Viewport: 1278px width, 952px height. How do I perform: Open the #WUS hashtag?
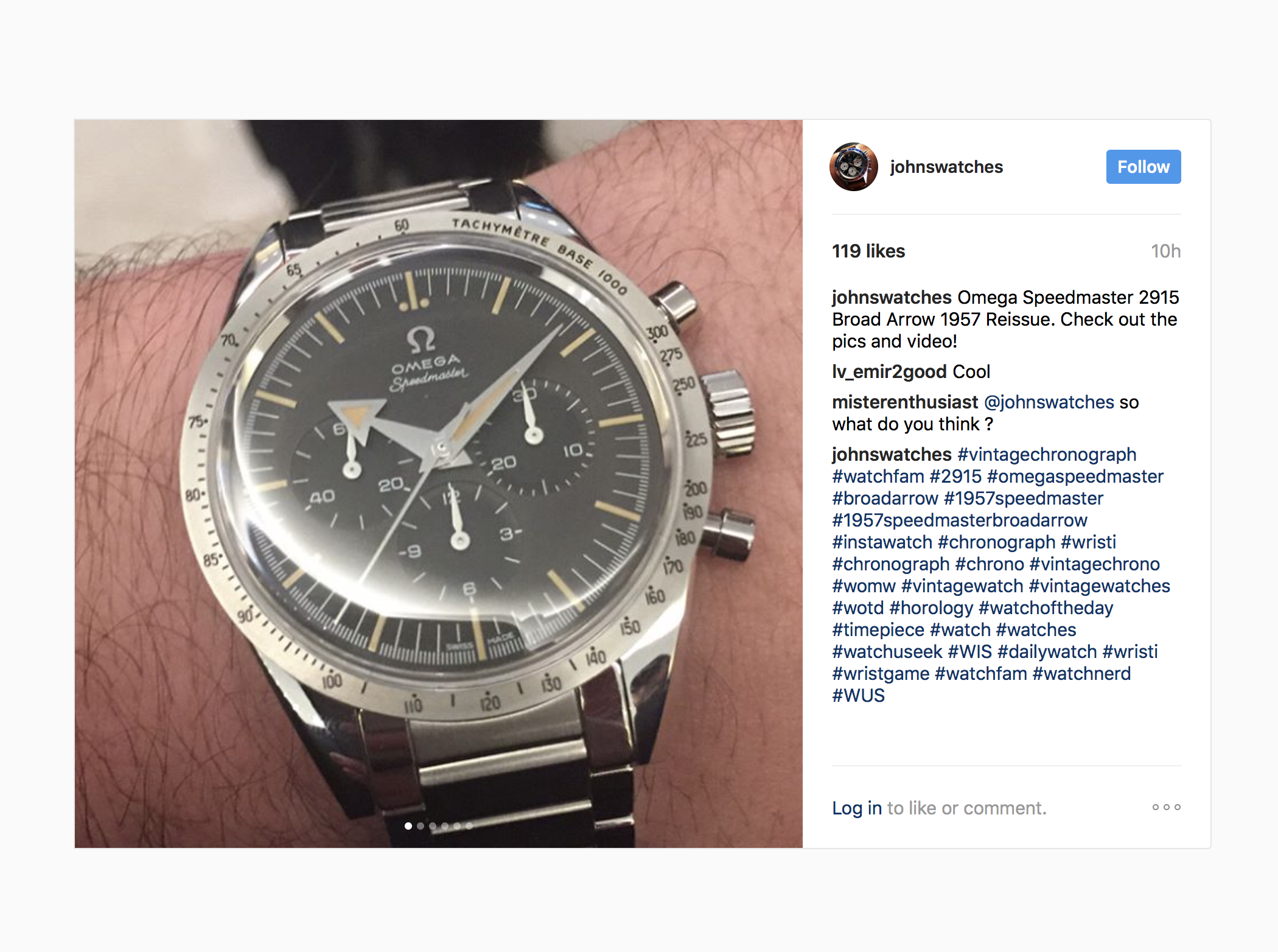tap(858, 695)
